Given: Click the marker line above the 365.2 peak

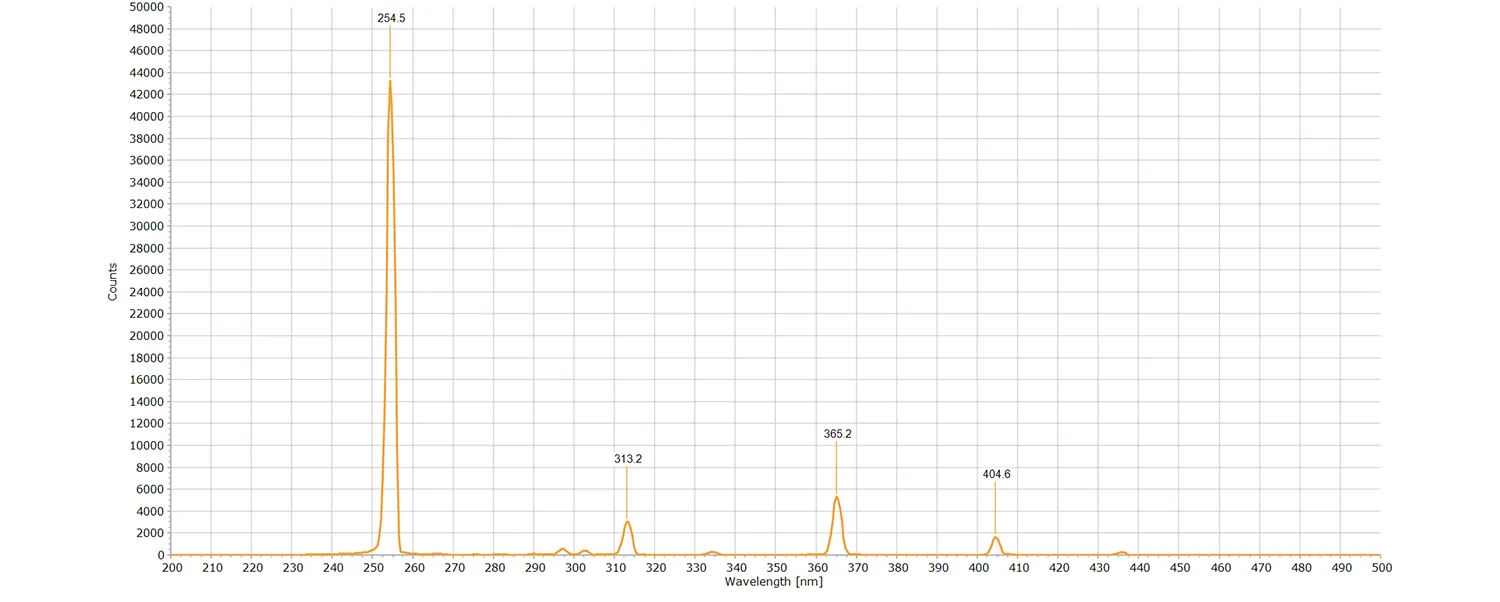Looking at the screenshot, I should click(x=838, y=465).
